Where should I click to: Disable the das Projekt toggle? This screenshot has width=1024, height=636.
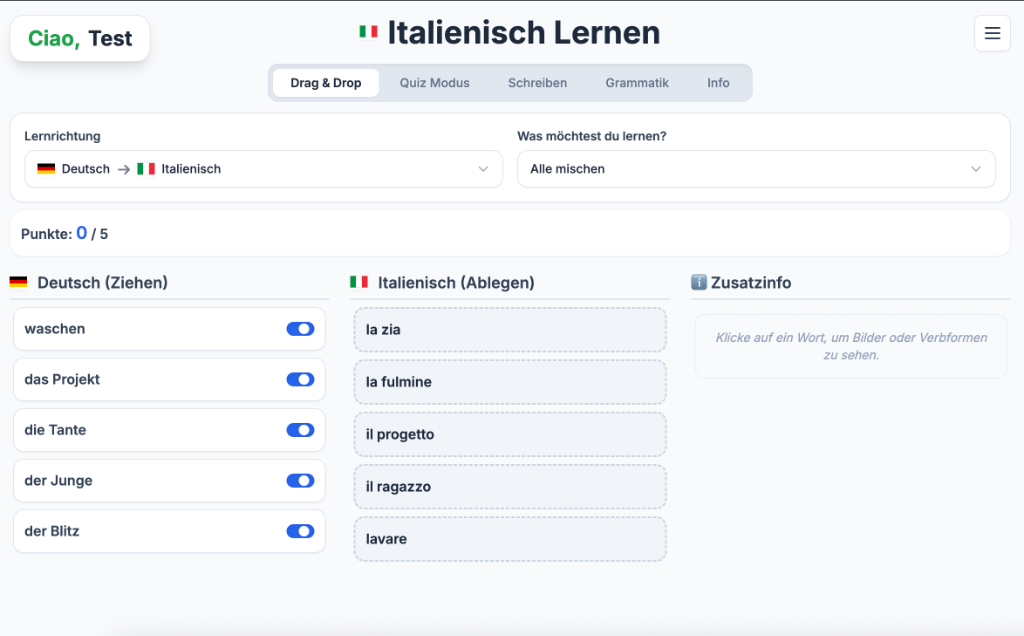[x=300, y=380]
